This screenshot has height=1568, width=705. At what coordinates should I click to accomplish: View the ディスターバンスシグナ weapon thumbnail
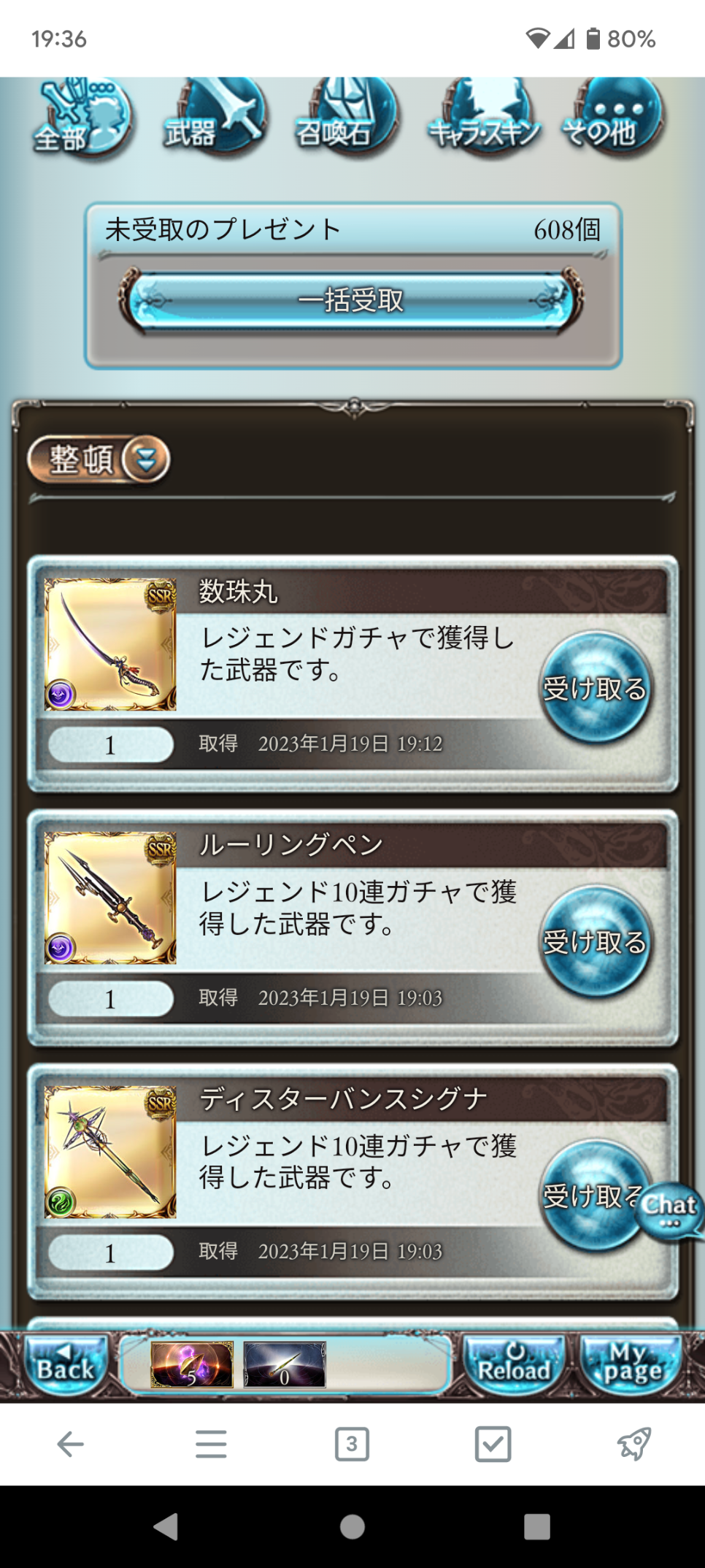coord(110,1152)
